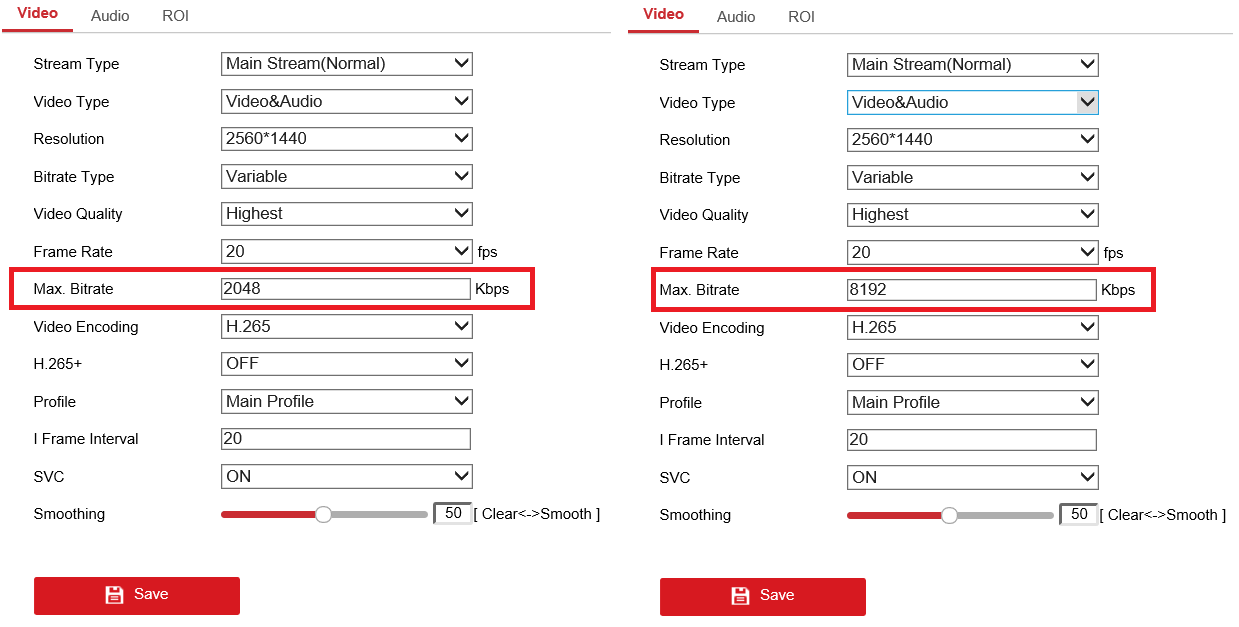Expand H.265+ dropdown in right panel
This screenshot has height=627, width=1239.
[972, 365]
